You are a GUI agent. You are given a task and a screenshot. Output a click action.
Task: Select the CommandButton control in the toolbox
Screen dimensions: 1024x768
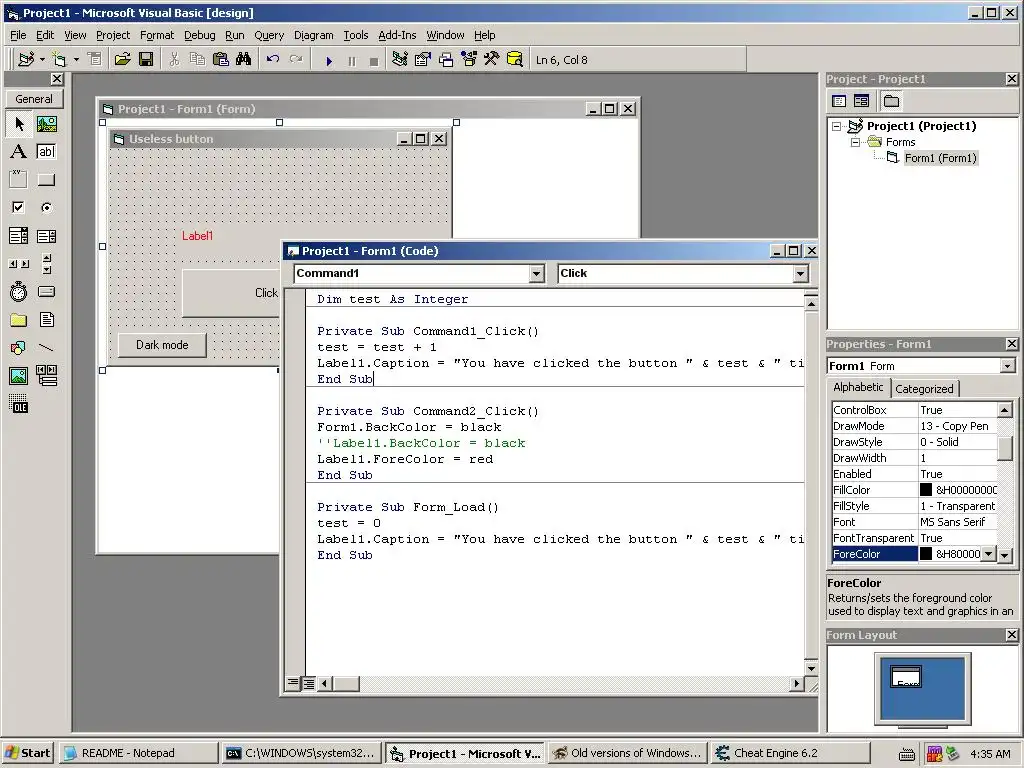pyautogui.click(x=46, y=180)
